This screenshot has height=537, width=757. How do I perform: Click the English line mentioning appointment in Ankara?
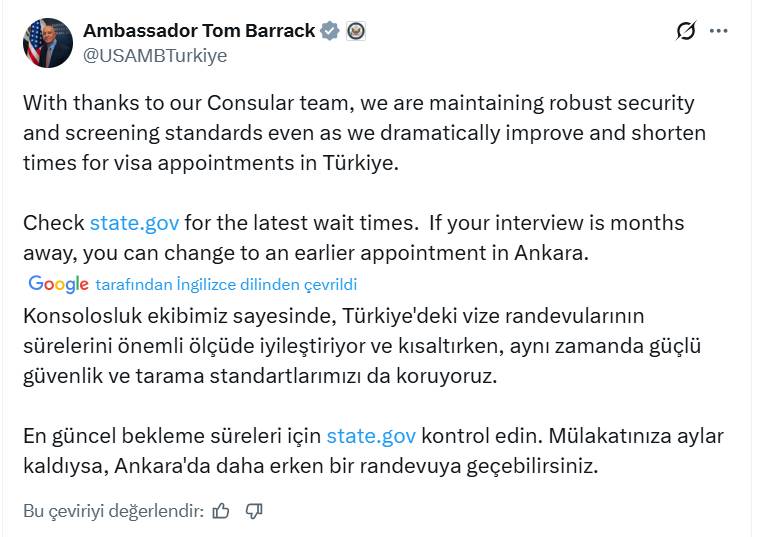point(305,253)
